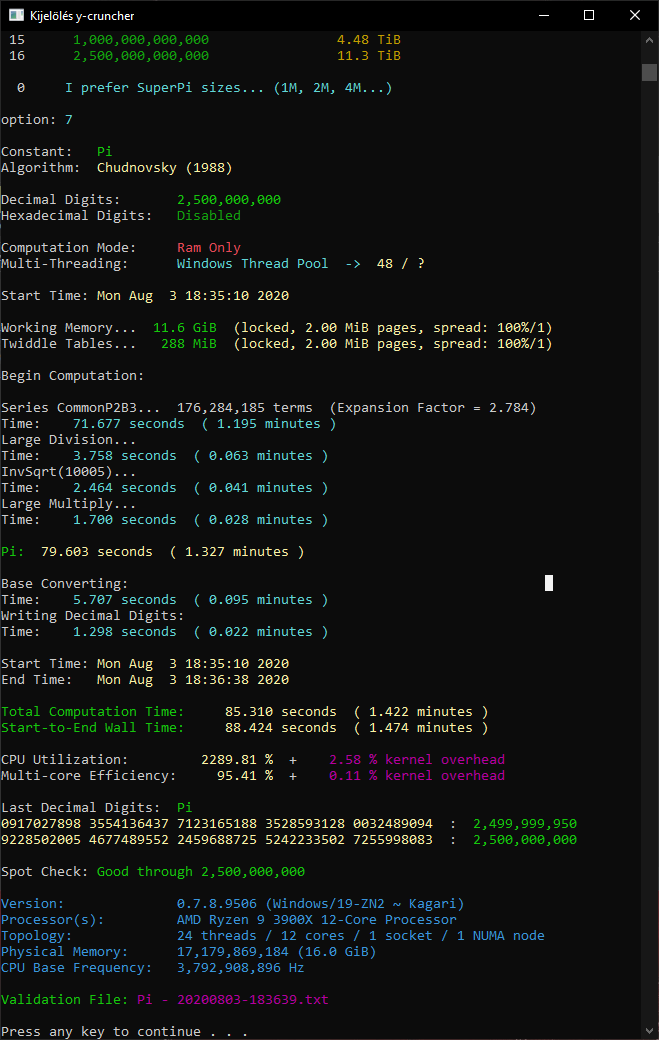Click the digit offset "2,499,999,950"
659x1040 pixels.
pos(525,824)
